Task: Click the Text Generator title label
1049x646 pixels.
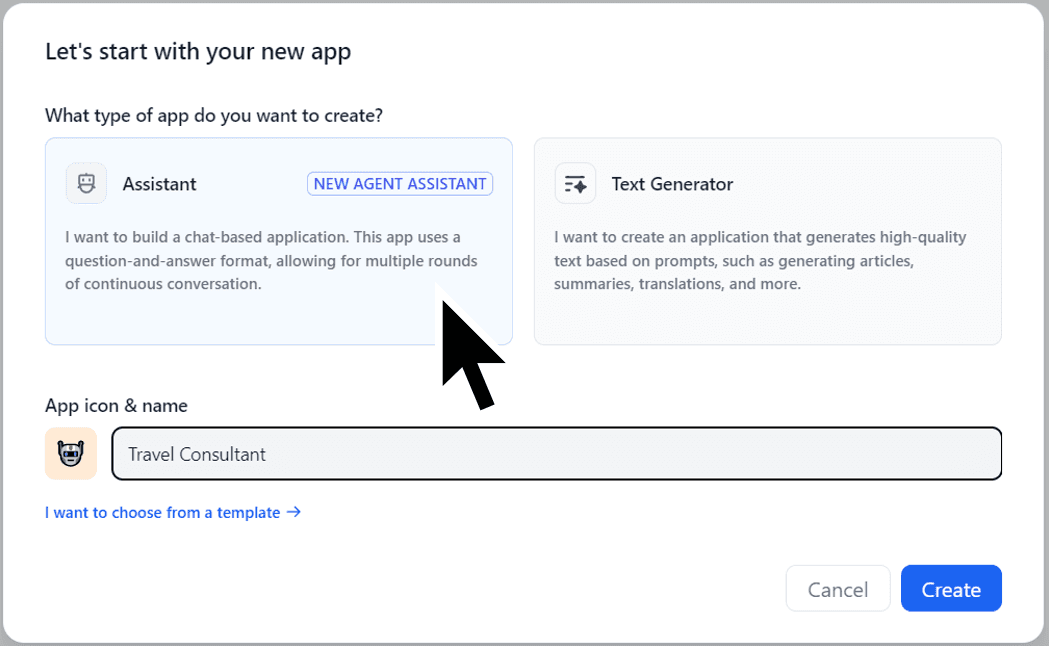Action: click(672, 184)
